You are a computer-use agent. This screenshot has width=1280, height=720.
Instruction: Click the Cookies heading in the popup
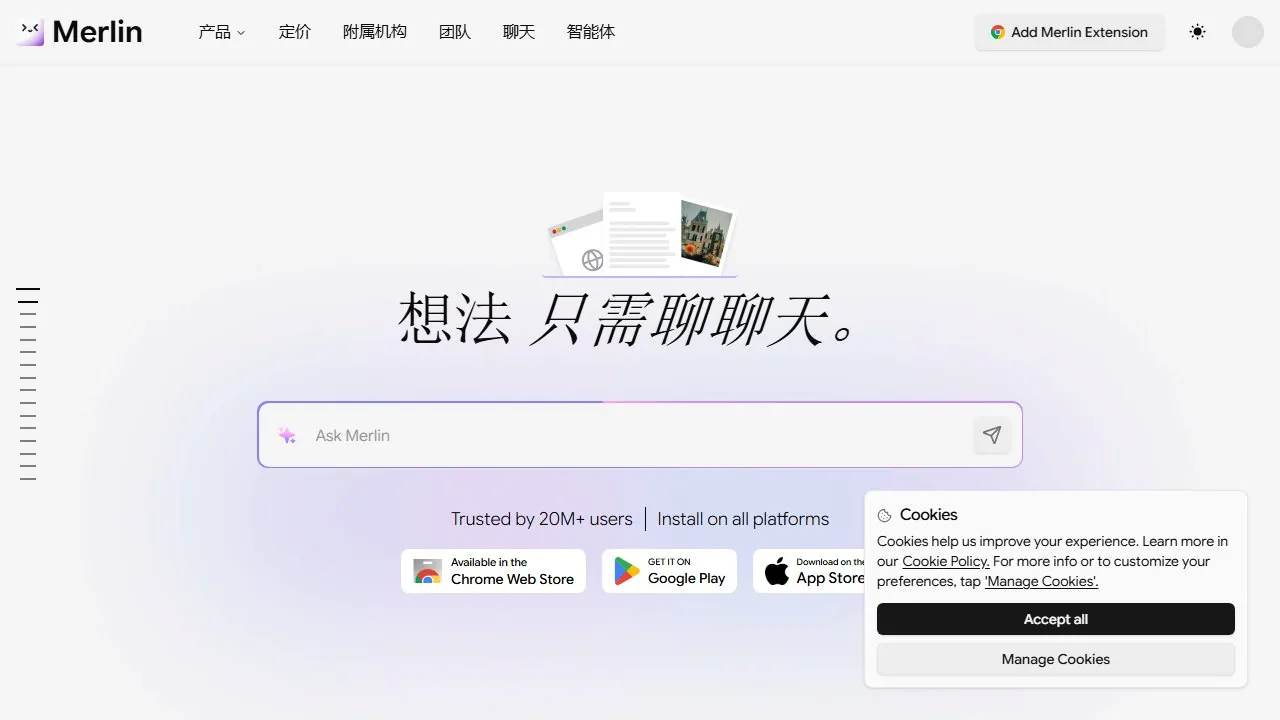tap(928, 515)
